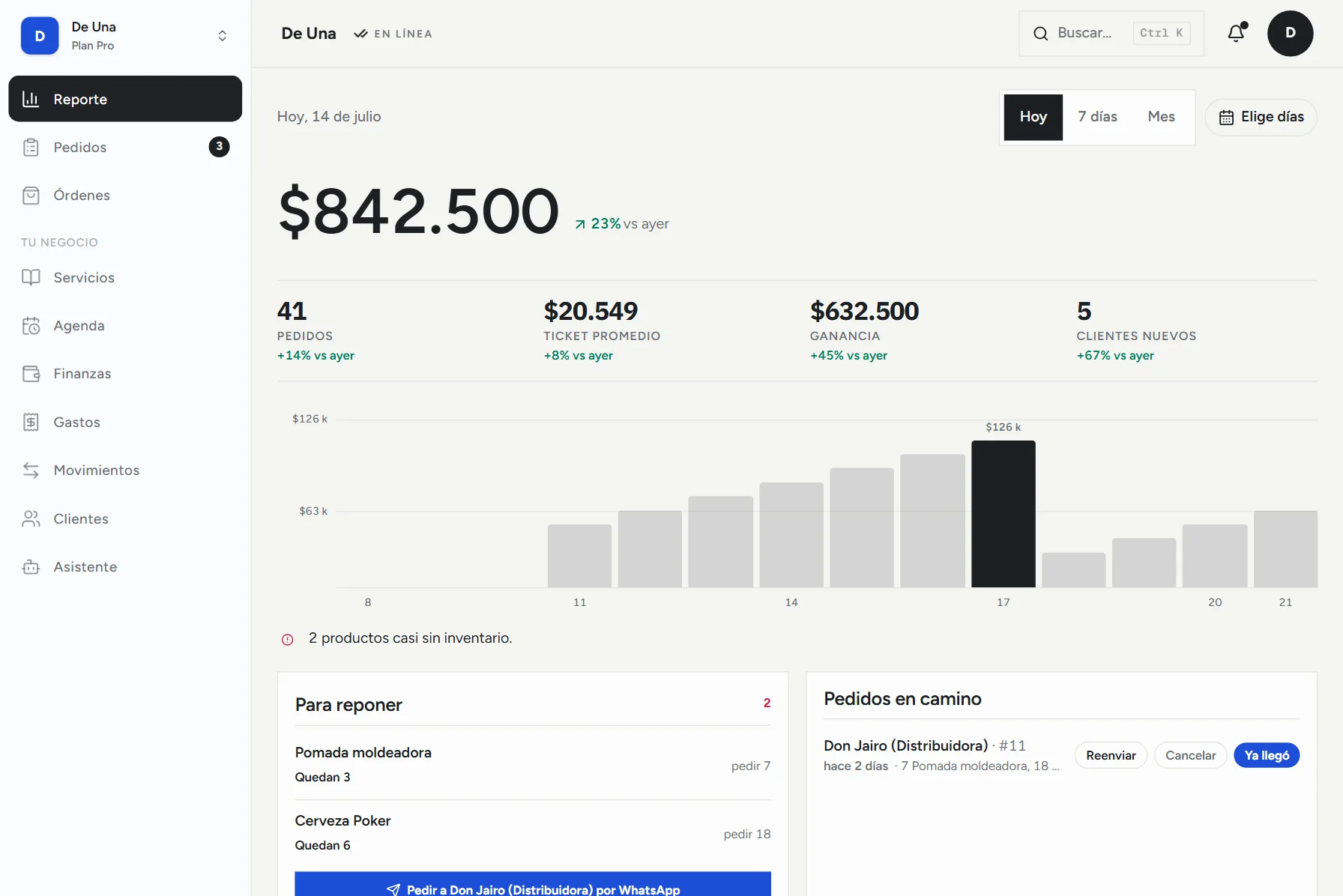
Task: Click the Ctrl K shortcut hint
Action: coord(1161,33)
